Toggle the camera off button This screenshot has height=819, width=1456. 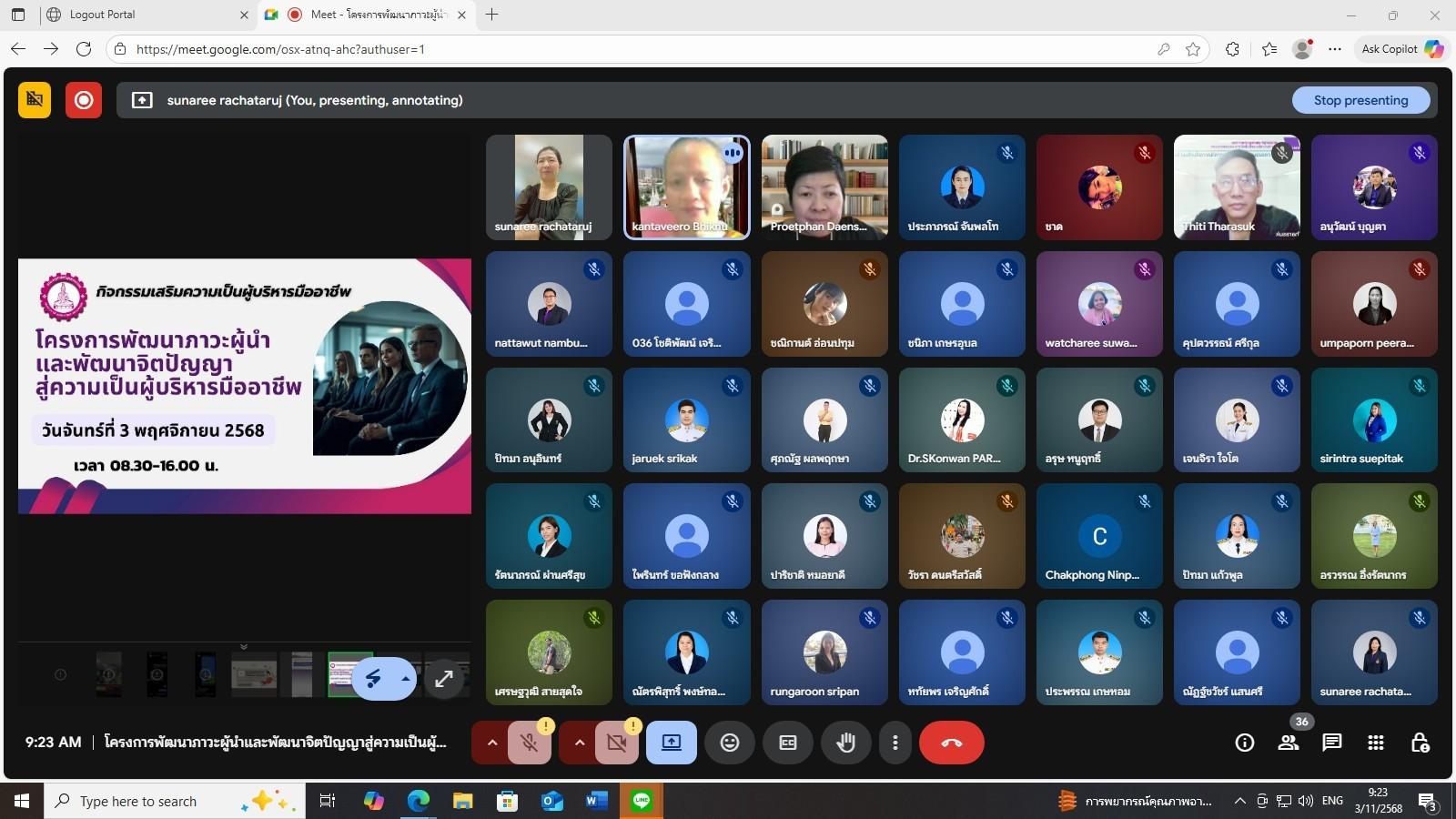(616, 743)
